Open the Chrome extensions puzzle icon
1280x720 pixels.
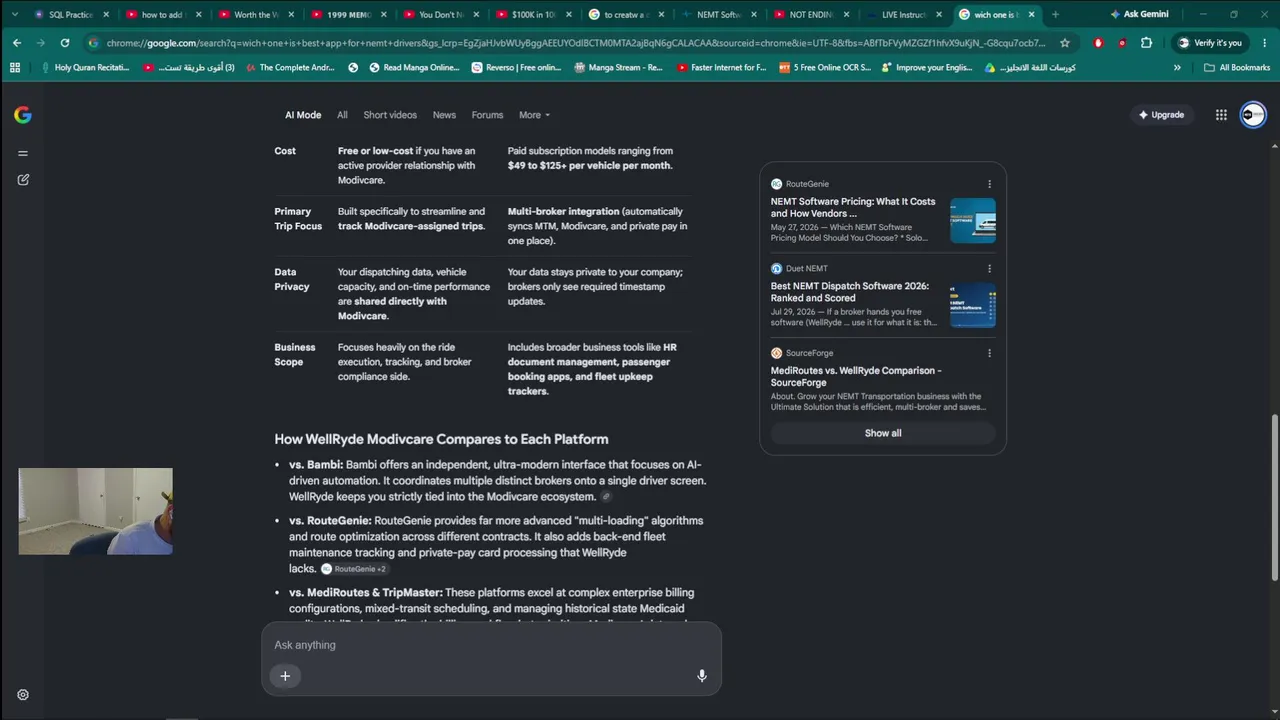(1146, 43)
